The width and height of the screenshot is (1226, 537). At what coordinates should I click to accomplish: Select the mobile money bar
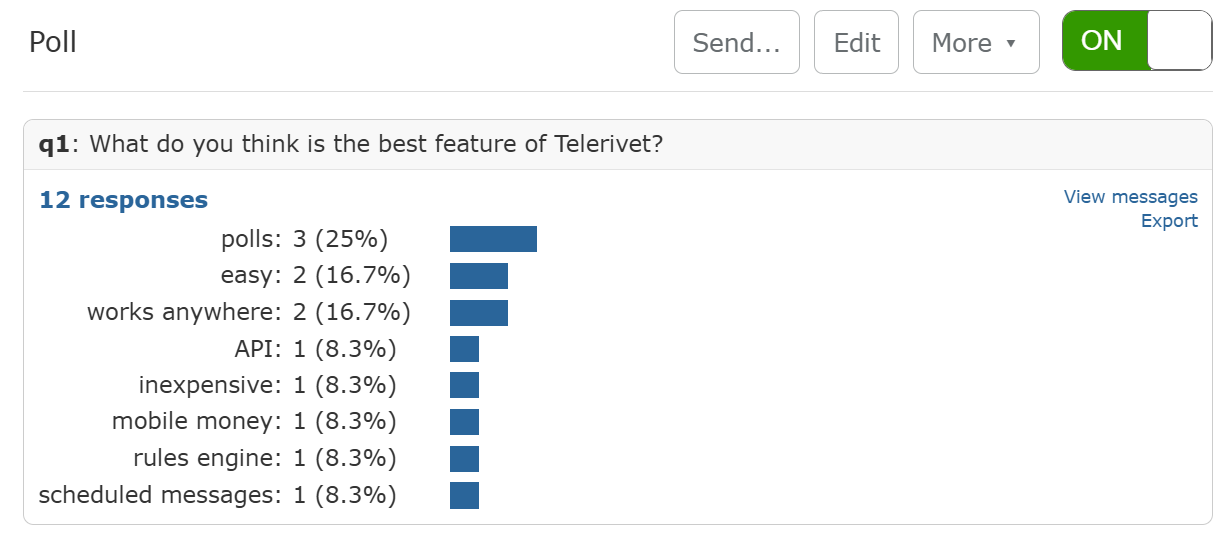tap(464, 422)
